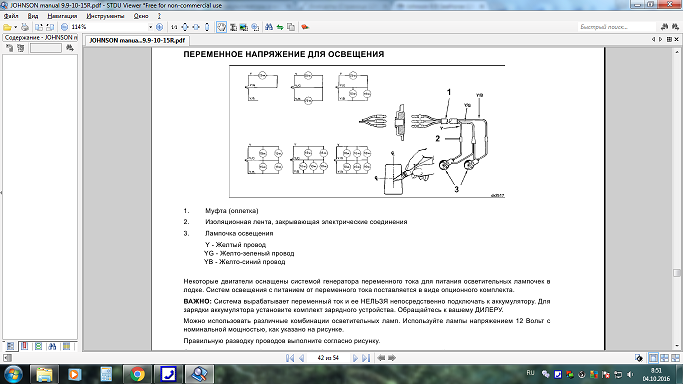Click the zoom in plus button
The height and width of the screenshot is (384, 683).
pos(159,27)
